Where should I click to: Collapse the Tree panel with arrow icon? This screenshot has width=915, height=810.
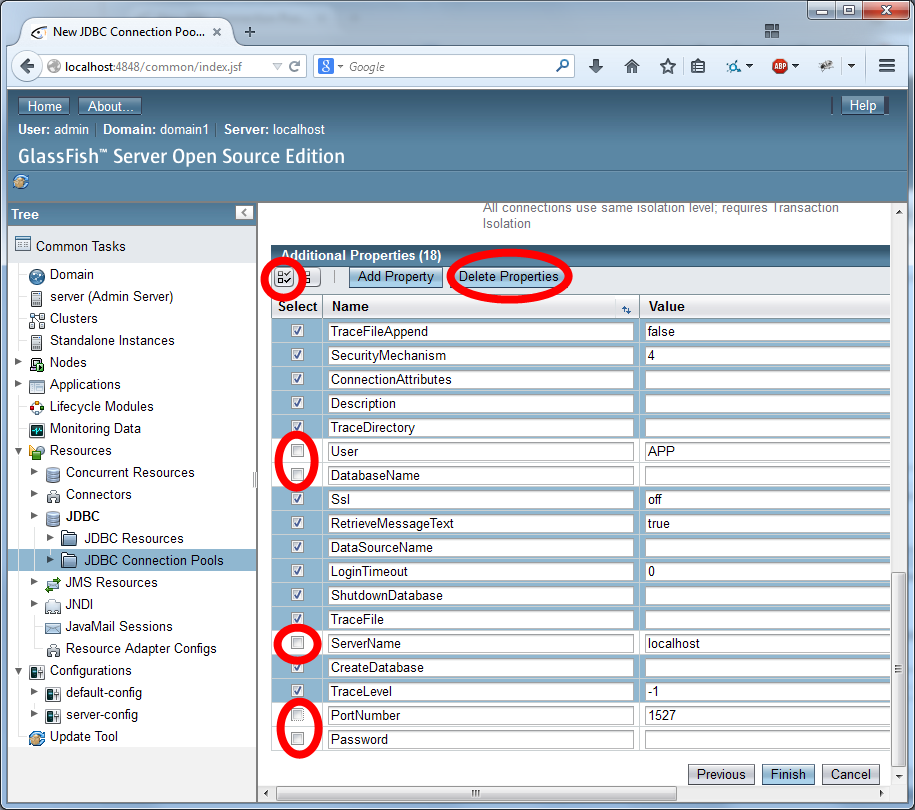click(244, 213)
